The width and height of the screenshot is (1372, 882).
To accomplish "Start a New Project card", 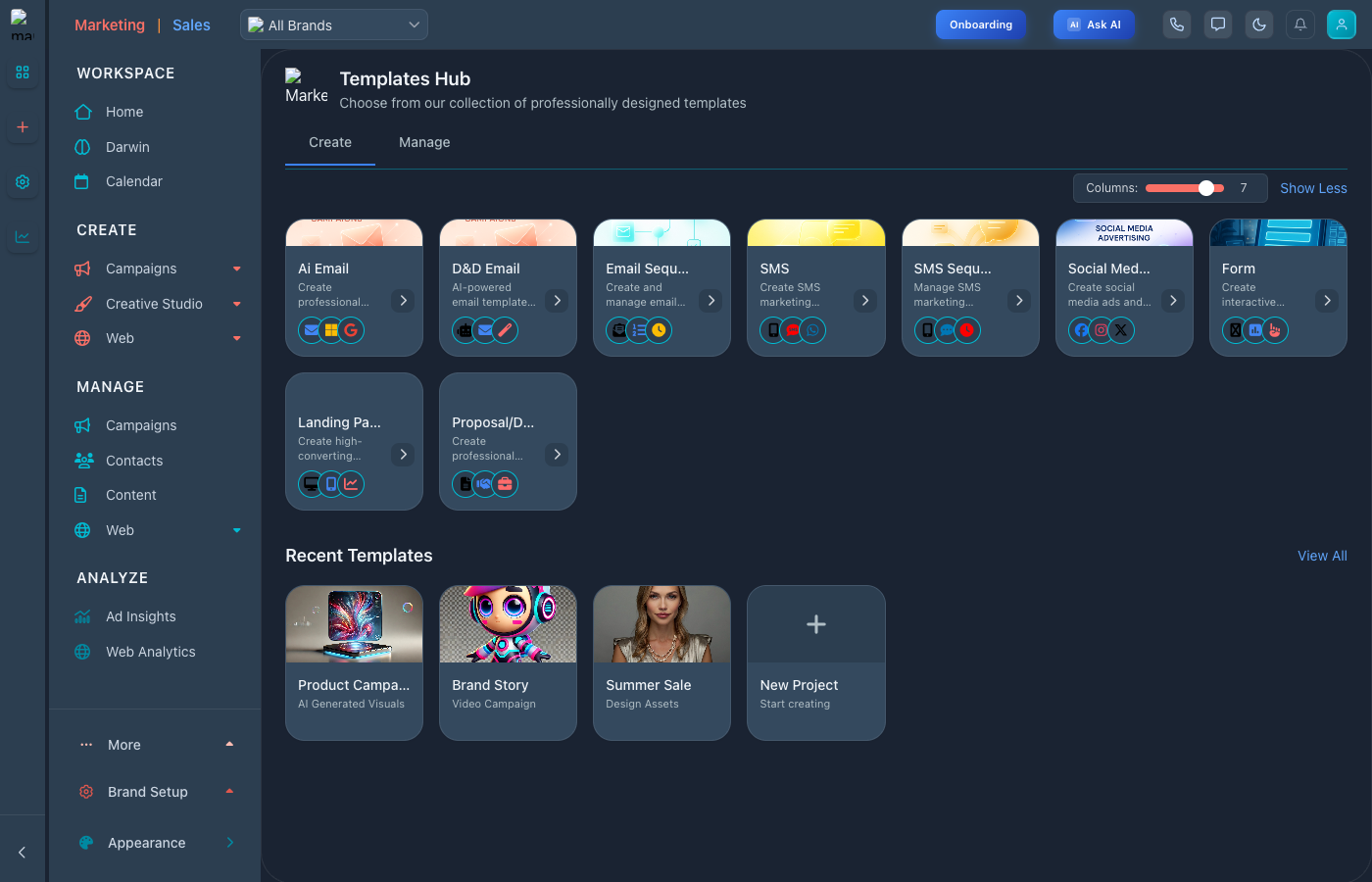I will pos(816,662).
